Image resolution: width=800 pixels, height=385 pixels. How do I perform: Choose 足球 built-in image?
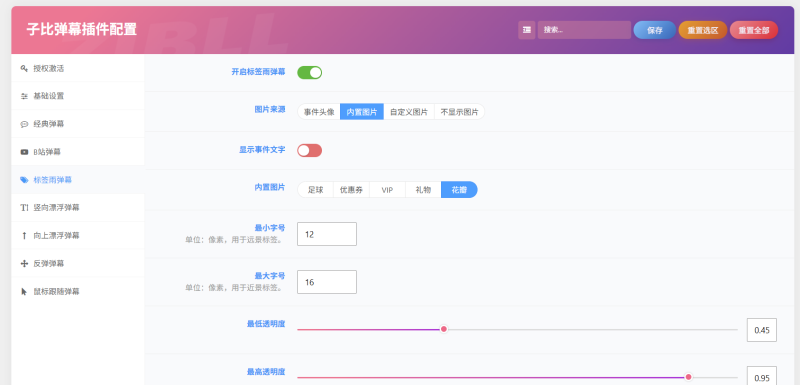[315, 190]
